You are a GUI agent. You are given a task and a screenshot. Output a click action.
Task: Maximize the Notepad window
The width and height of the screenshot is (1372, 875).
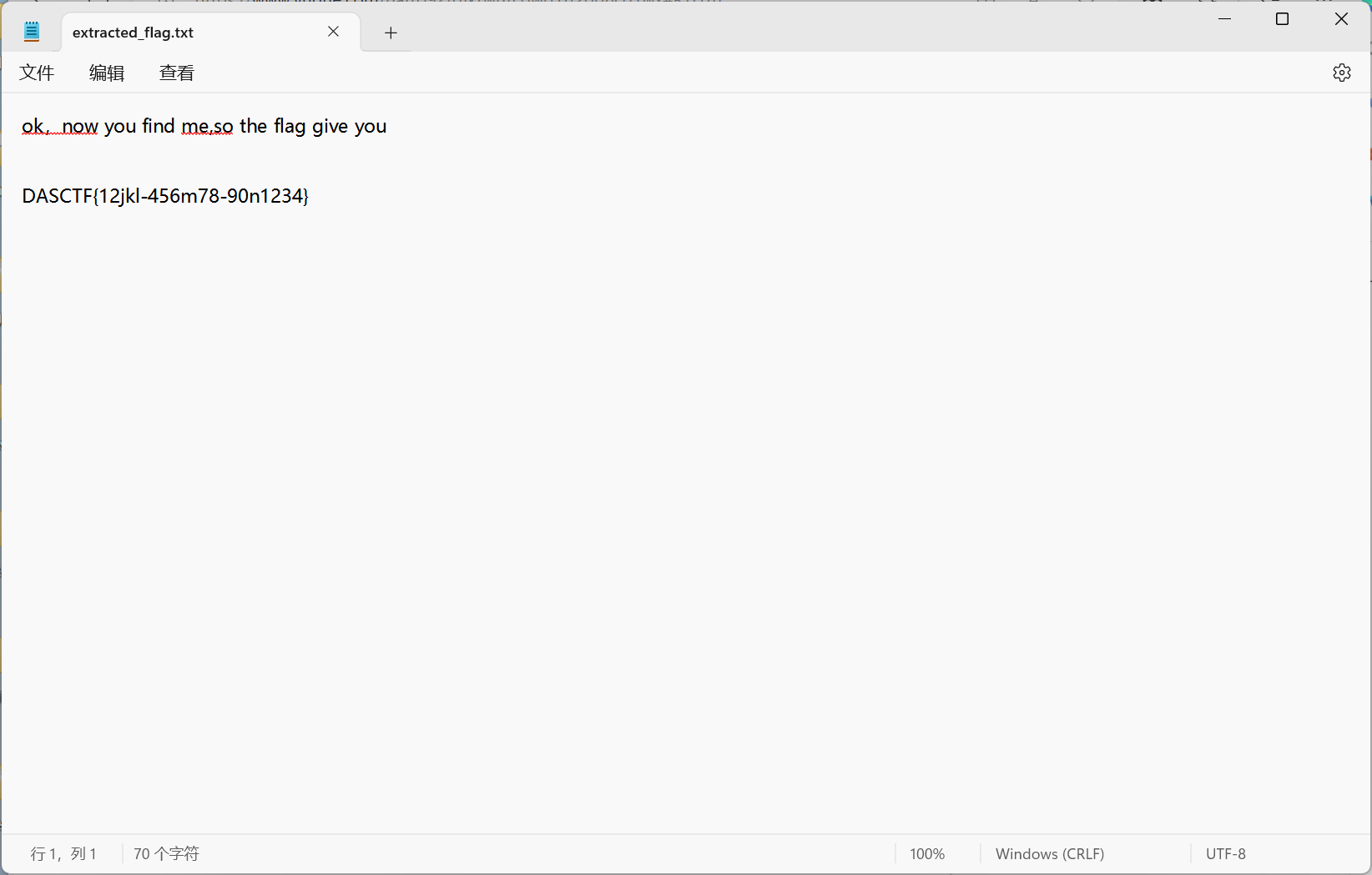[x=1282, y=19]
